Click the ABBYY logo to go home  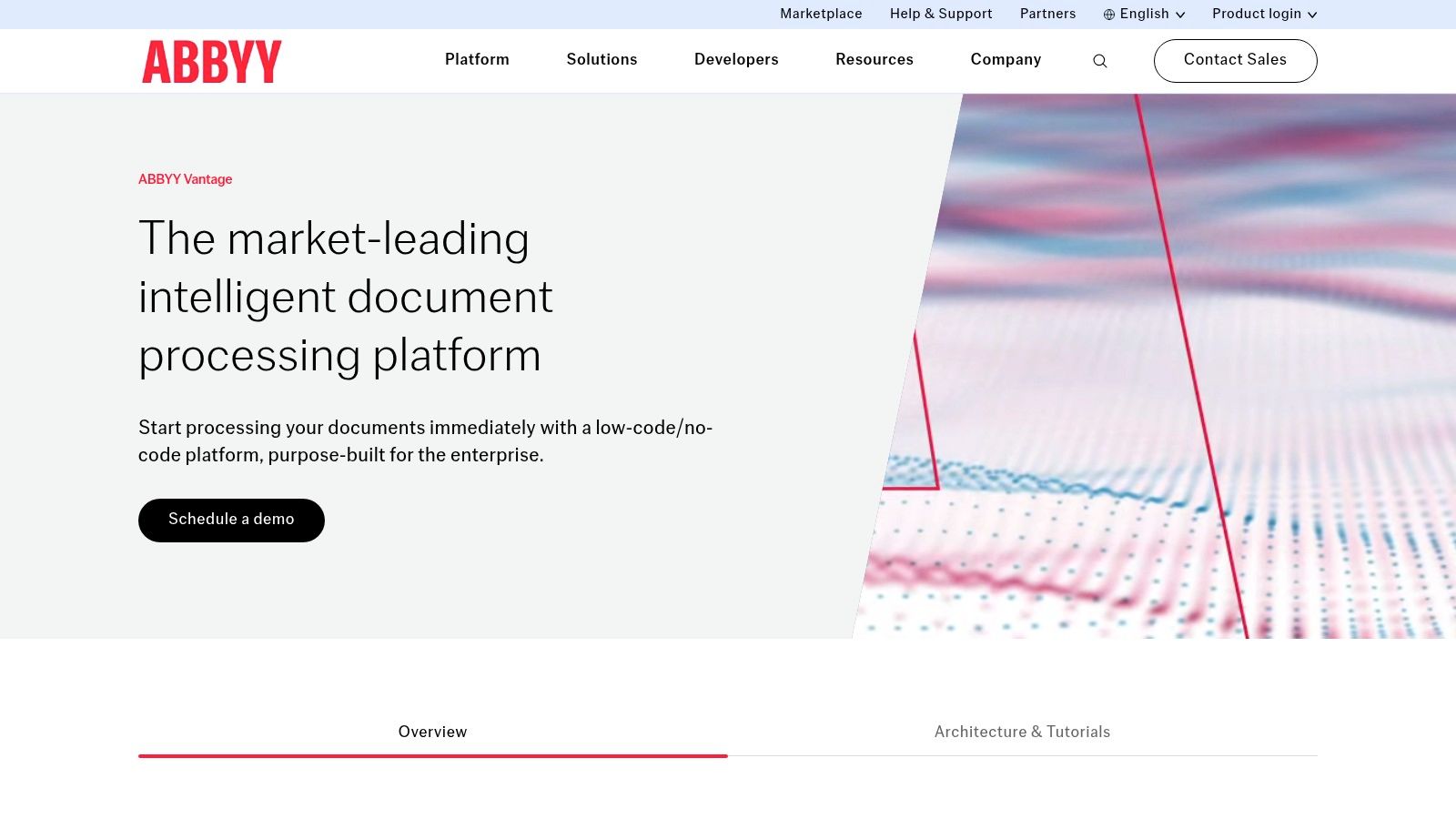click(211, 61)
